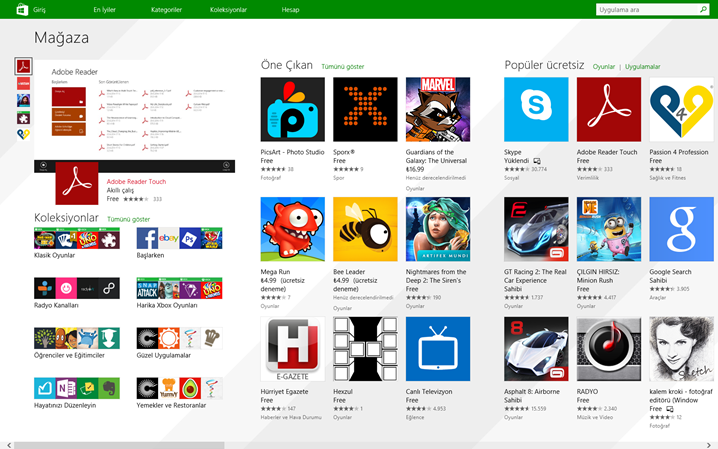Click Tümünü göster next to Koleksiyonlar heading

[128, 219]
